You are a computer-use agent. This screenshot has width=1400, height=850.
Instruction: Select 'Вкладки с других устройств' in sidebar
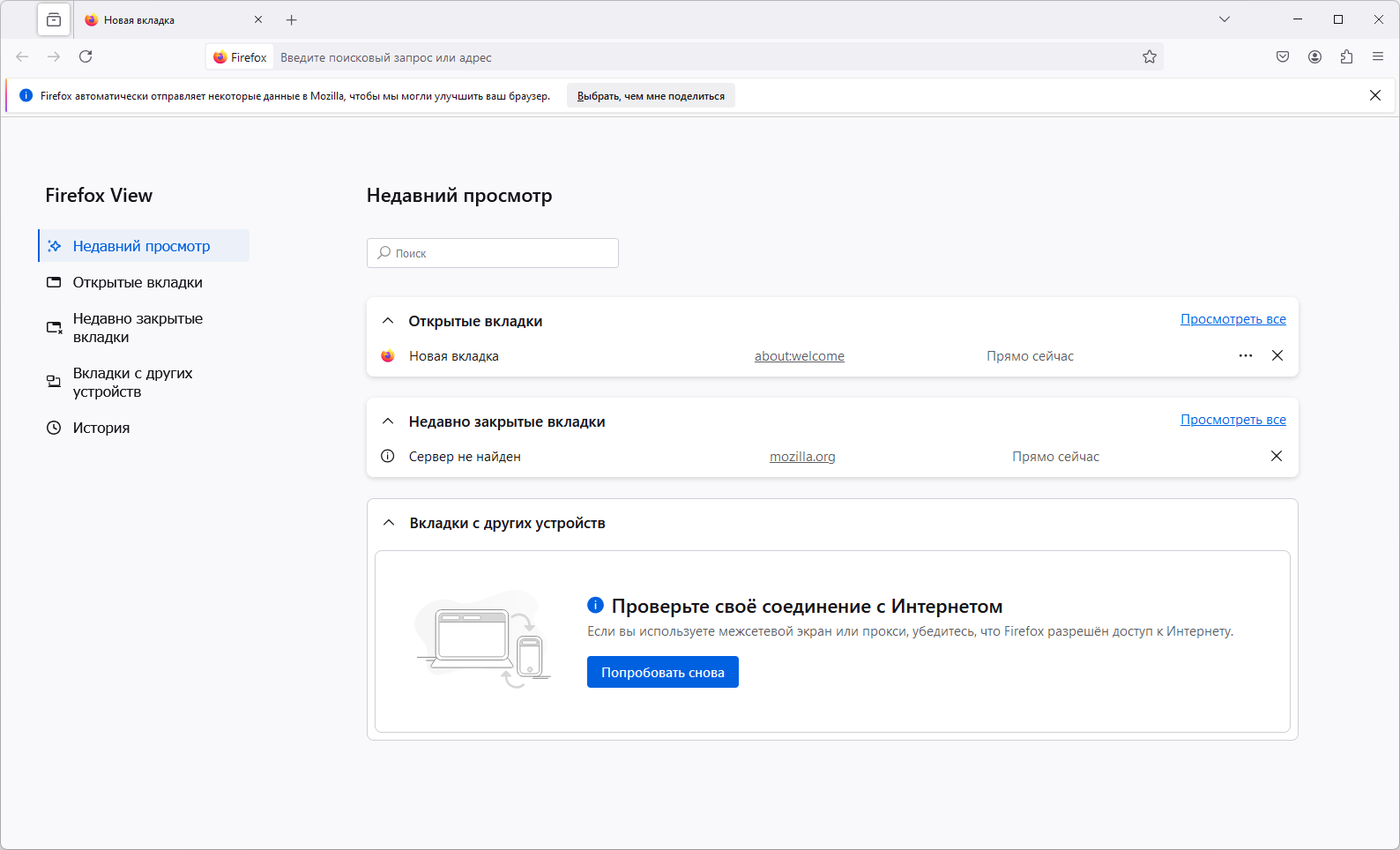coord(144,383)
